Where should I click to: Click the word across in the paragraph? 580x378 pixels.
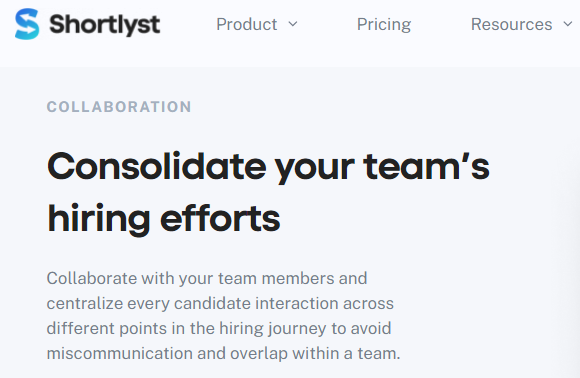click(368, 303)
